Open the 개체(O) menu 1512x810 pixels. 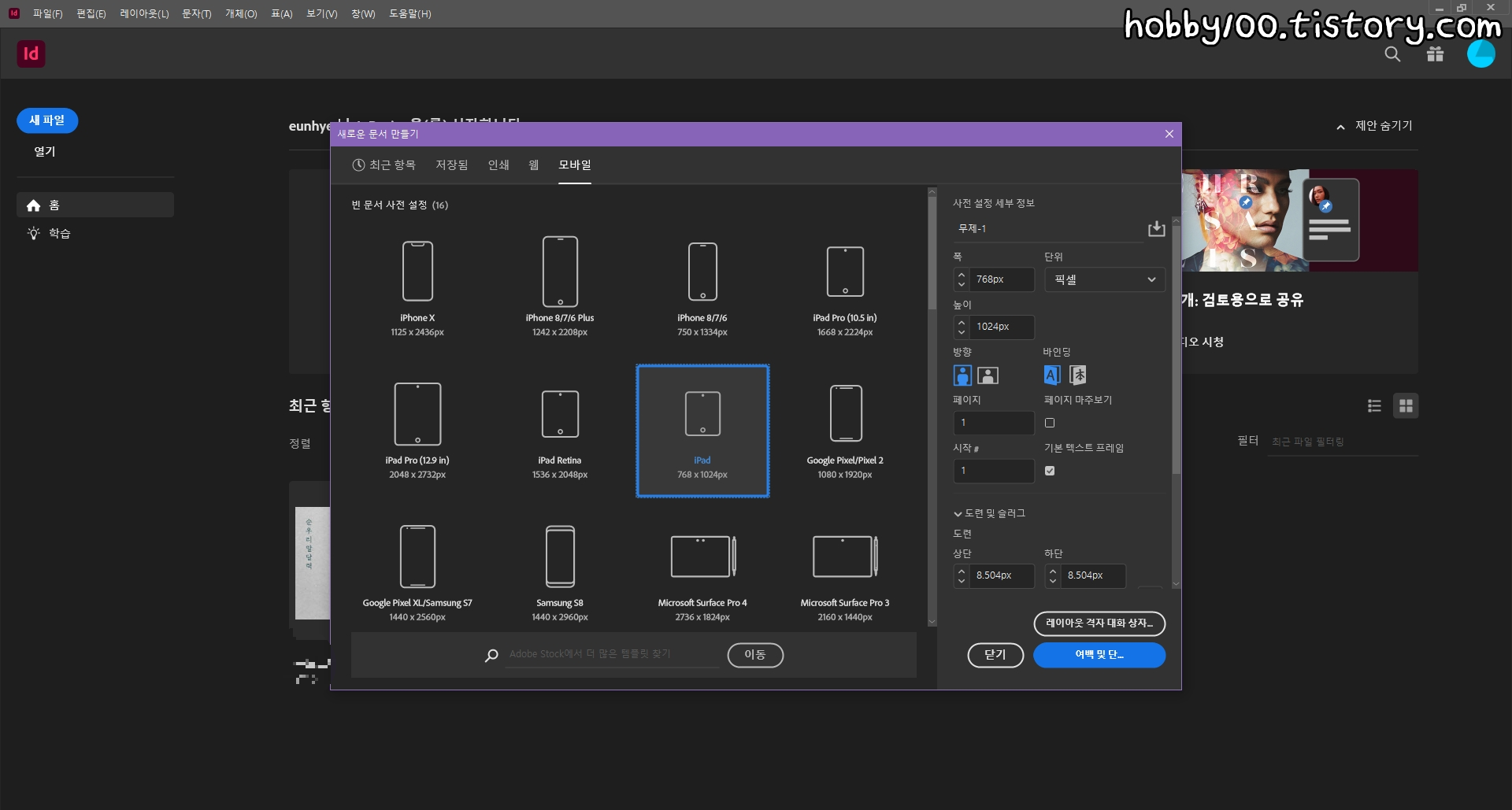241,13
